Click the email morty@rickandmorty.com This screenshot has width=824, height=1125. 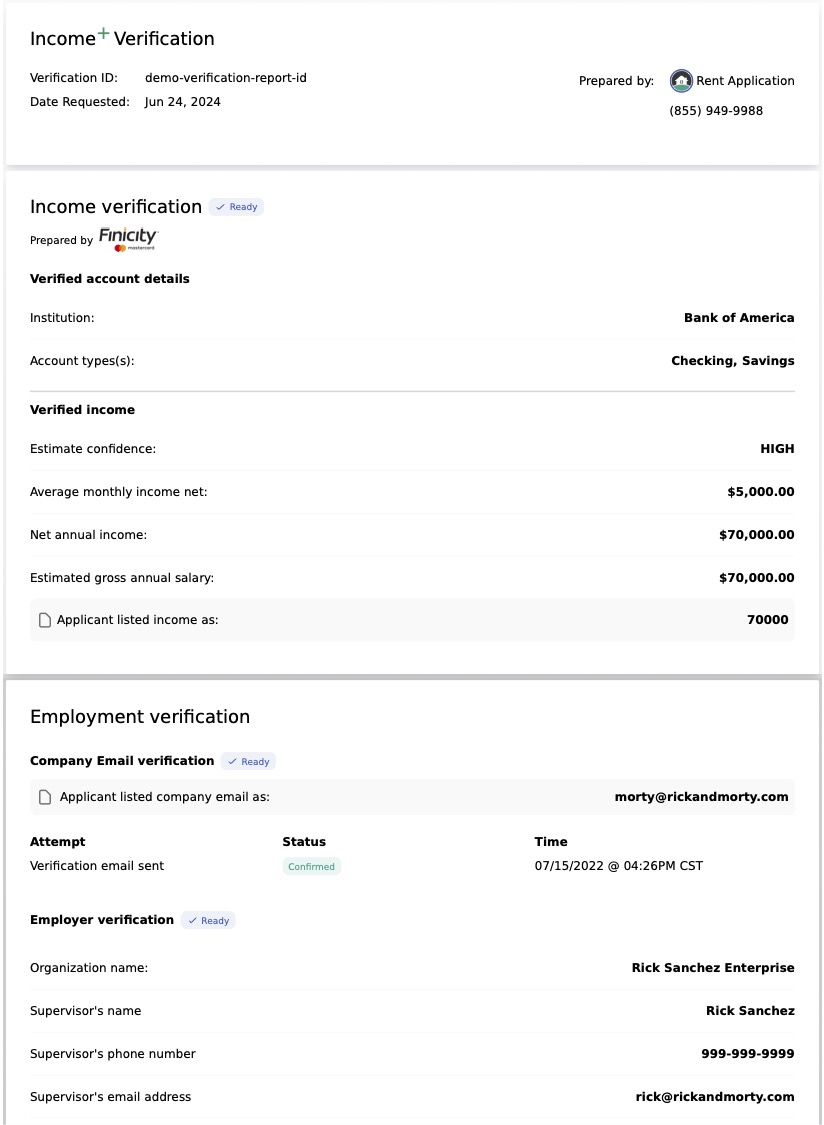point(701,797)
